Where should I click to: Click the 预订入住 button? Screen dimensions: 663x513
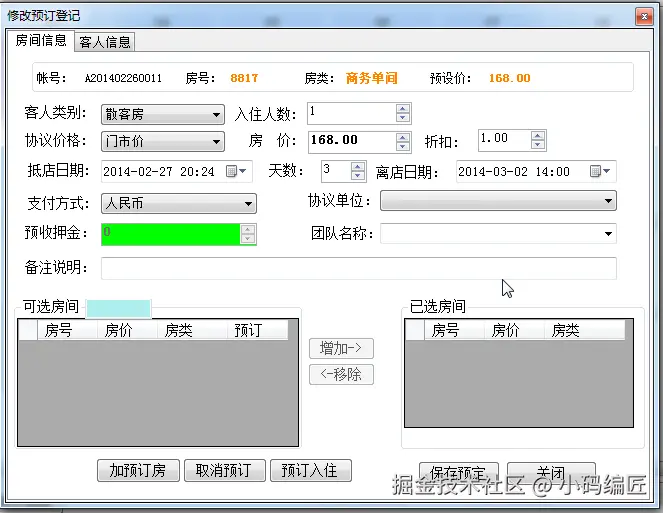(x=310, y=470)
